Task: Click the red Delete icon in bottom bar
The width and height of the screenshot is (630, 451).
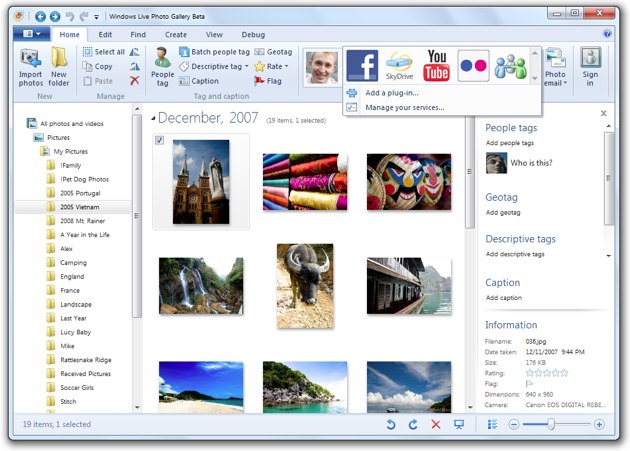Action: coord(435,425)
